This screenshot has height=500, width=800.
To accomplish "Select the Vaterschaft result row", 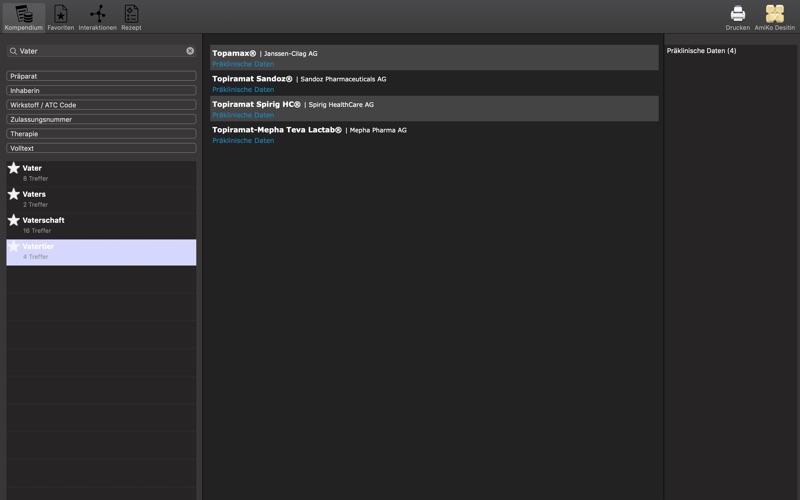I will click(x=101, y=226).
